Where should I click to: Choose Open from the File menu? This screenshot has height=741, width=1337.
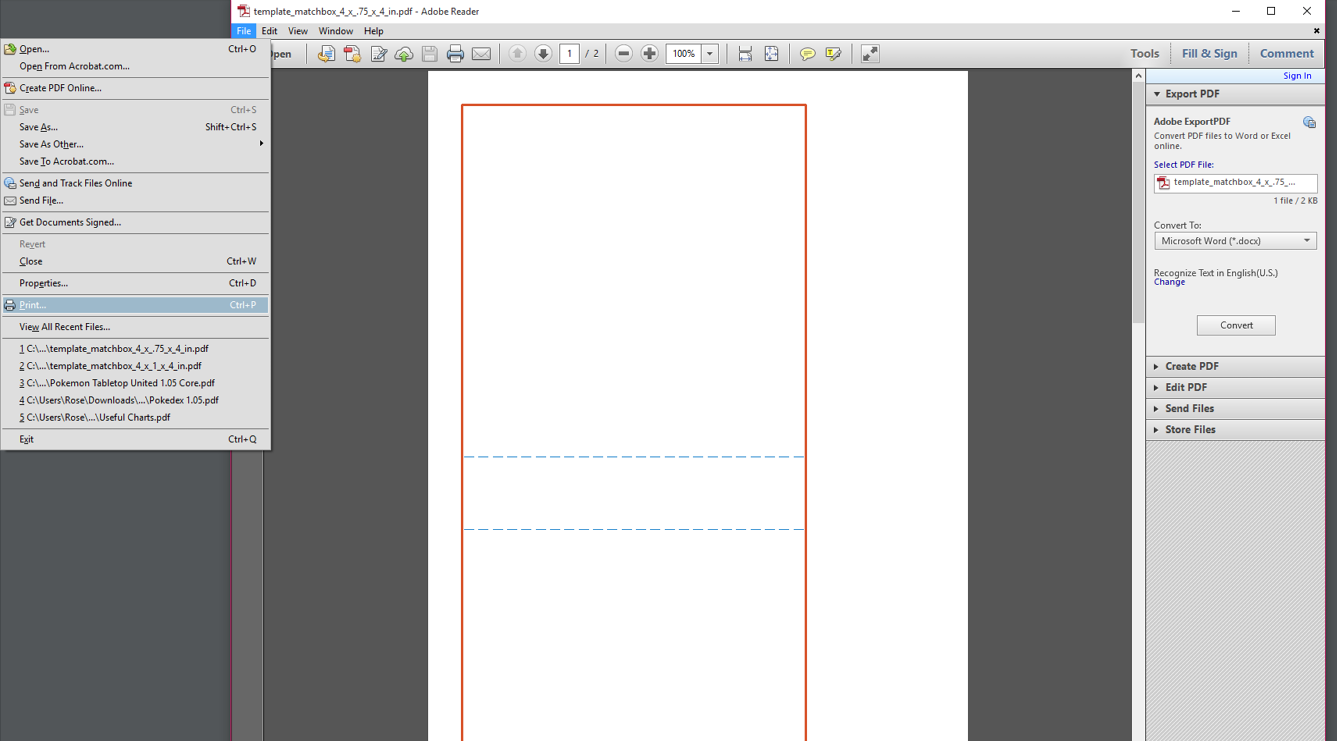pos(135,49)
